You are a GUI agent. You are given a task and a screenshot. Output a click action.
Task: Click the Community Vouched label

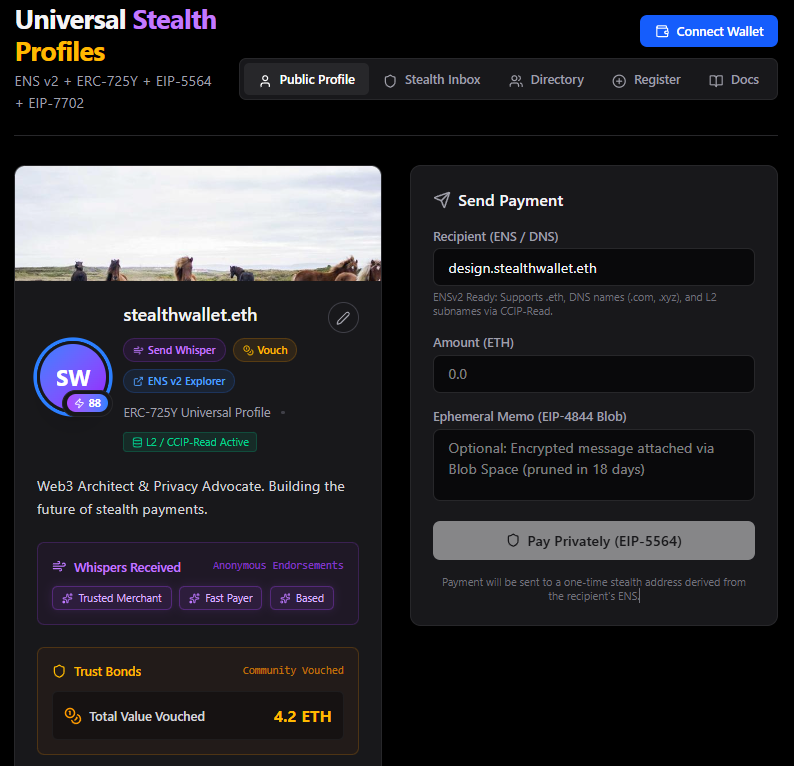tap(293, 670)
